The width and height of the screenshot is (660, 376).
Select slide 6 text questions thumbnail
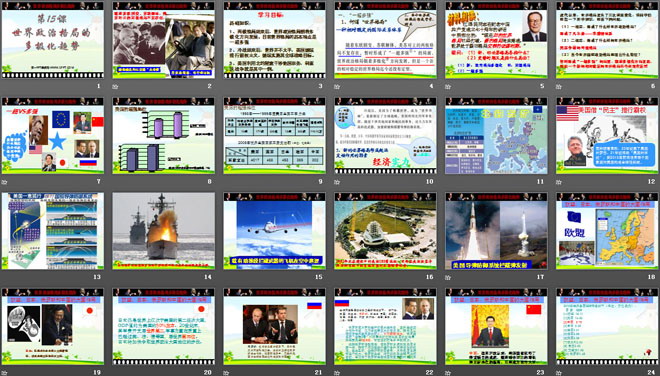(x=607, y=40)
